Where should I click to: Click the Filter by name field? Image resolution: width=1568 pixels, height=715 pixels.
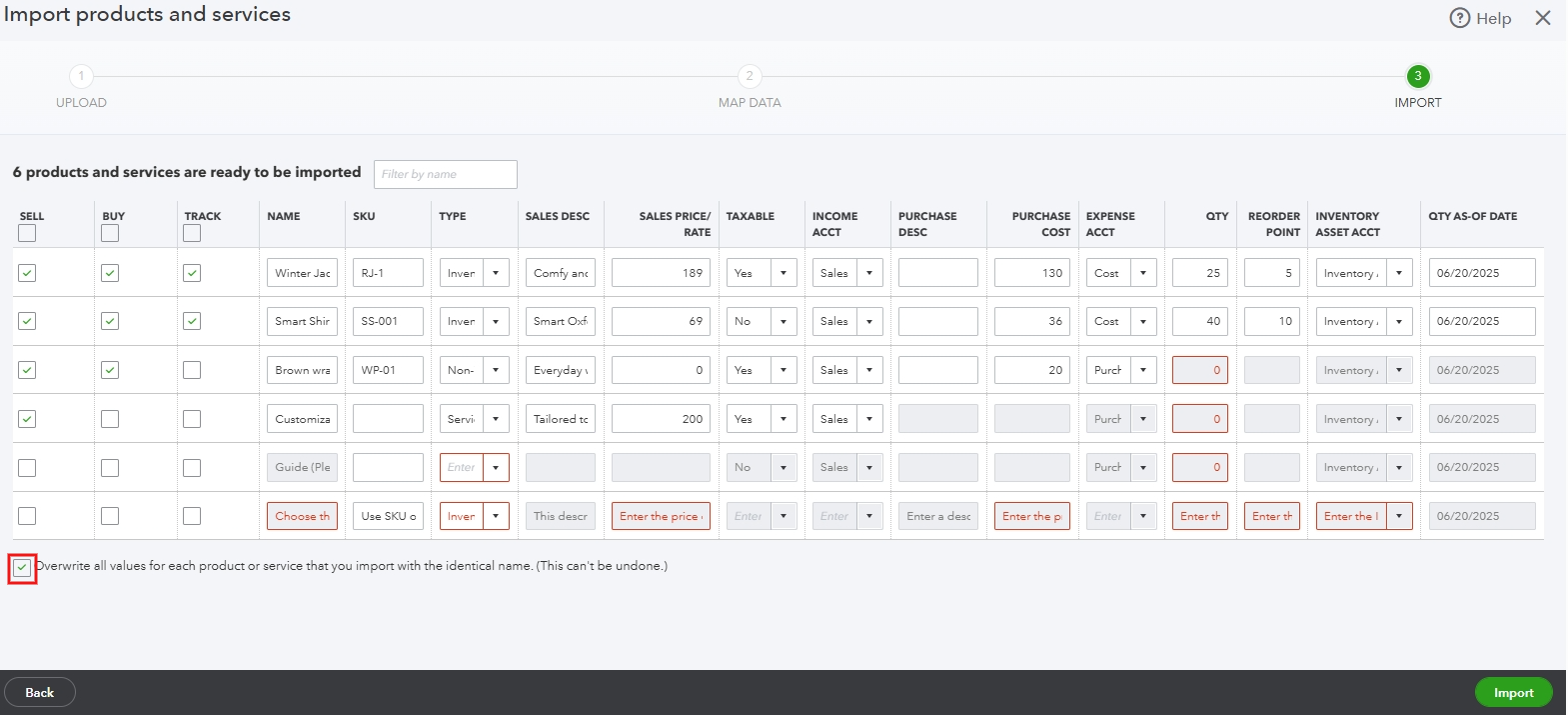(x=446, y=174)
